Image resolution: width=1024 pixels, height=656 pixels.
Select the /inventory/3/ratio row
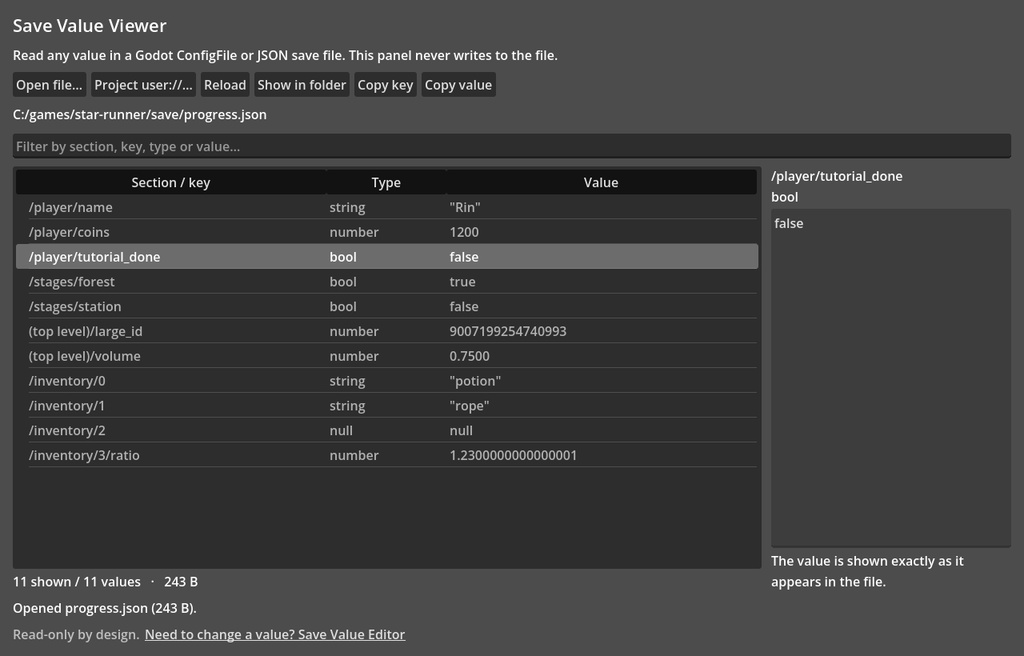(387, 455)
